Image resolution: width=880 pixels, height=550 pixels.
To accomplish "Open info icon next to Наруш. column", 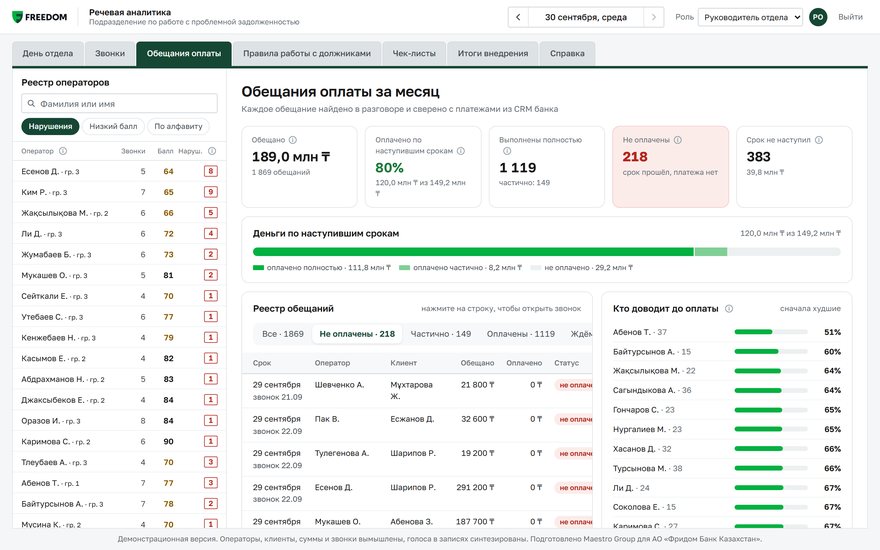I will click(212, 151).
